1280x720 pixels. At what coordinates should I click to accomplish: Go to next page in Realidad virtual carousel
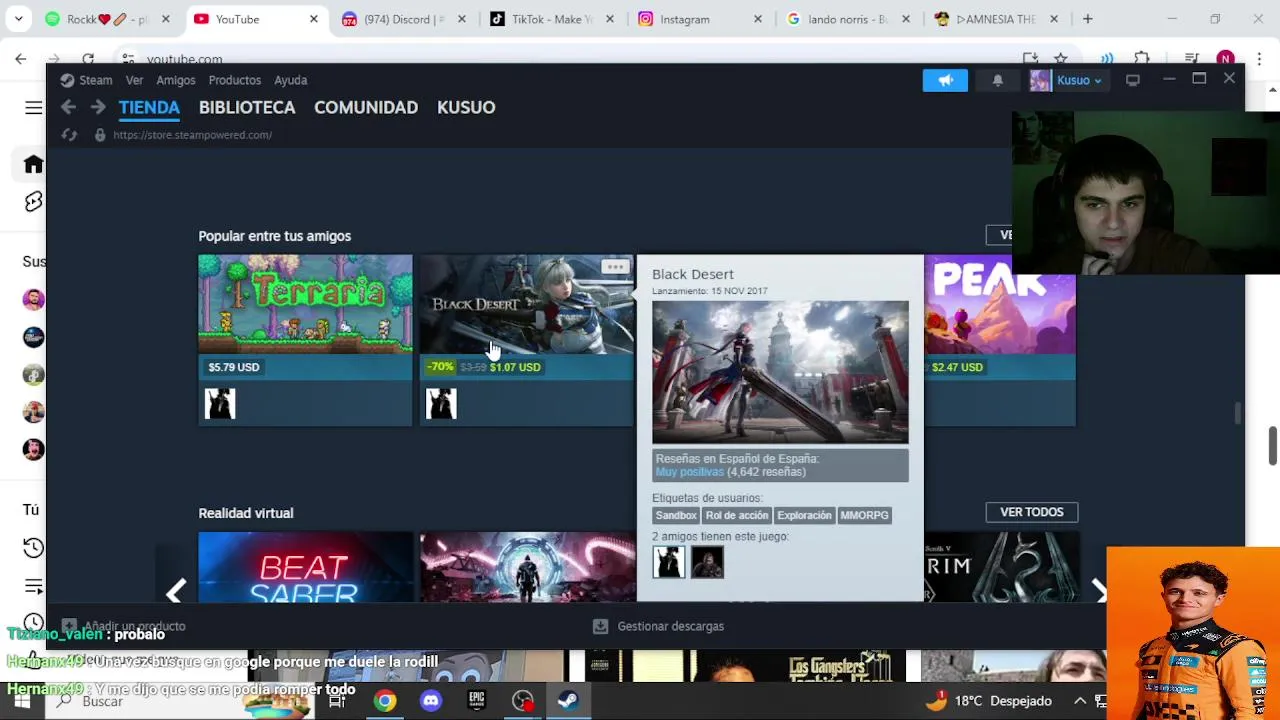point(1099,591)
